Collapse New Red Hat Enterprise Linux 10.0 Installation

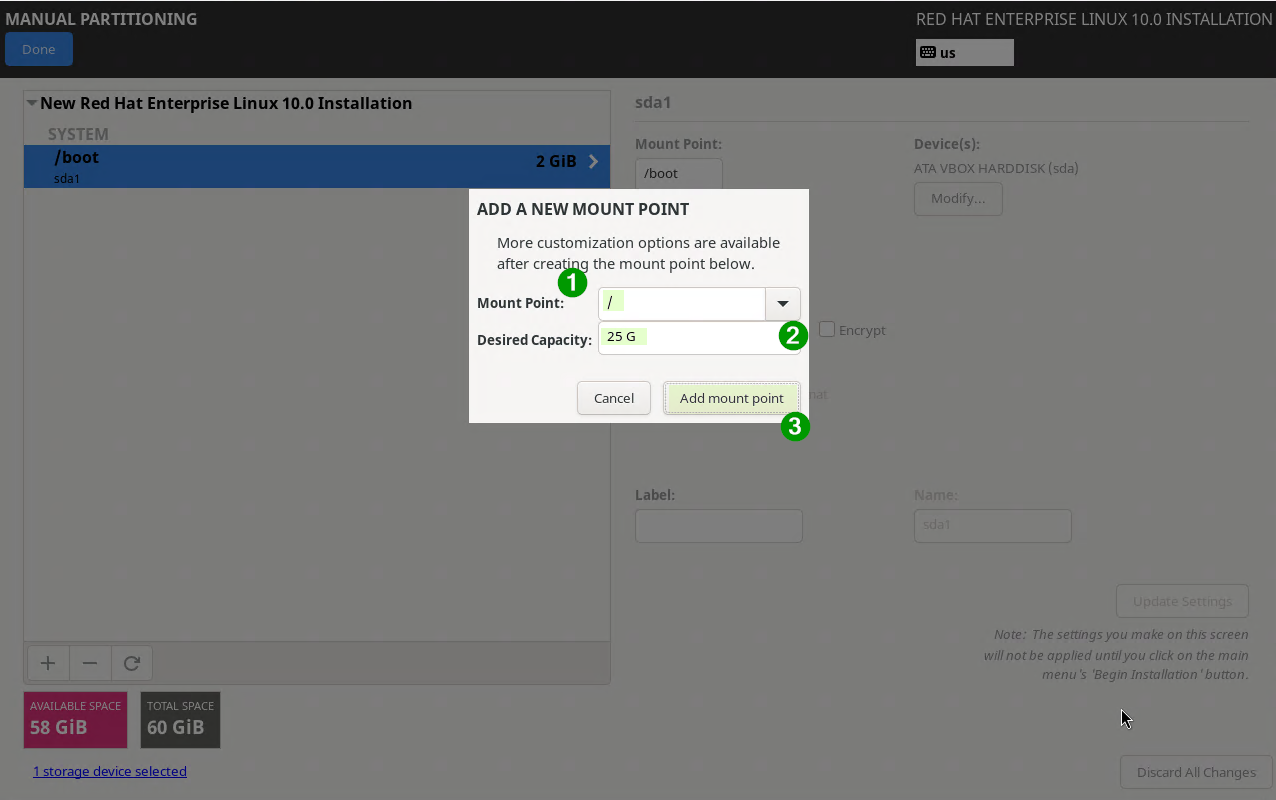[x=32, y=103]
